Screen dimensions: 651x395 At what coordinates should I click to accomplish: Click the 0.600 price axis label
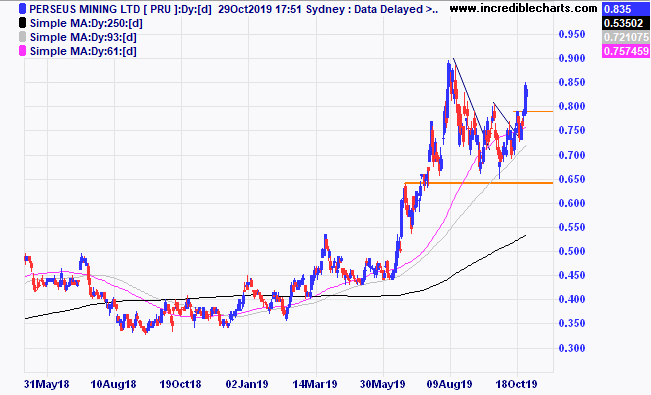click(x=572, y=203)
